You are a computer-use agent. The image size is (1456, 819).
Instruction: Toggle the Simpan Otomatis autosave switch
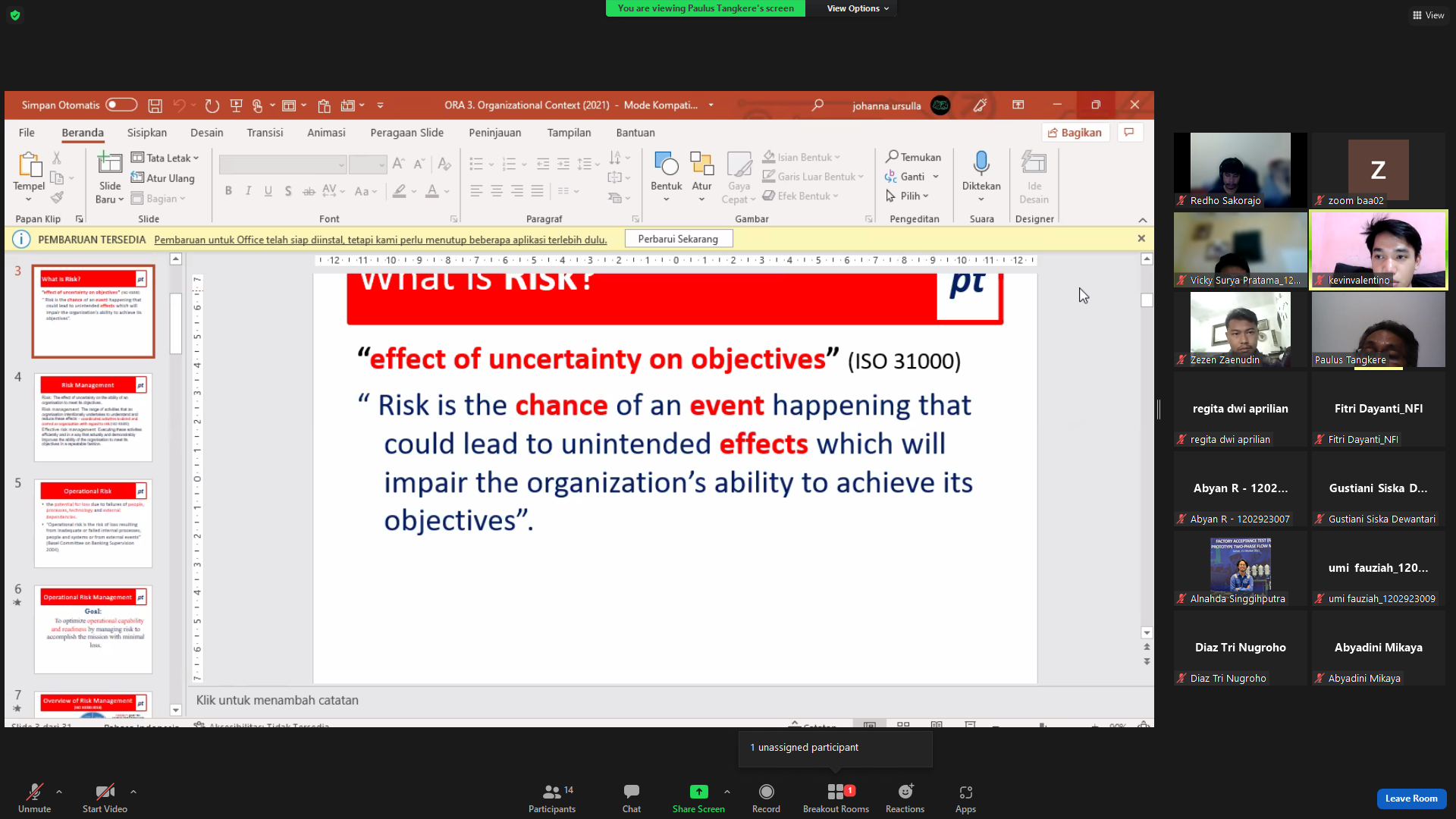coord(121,105)
